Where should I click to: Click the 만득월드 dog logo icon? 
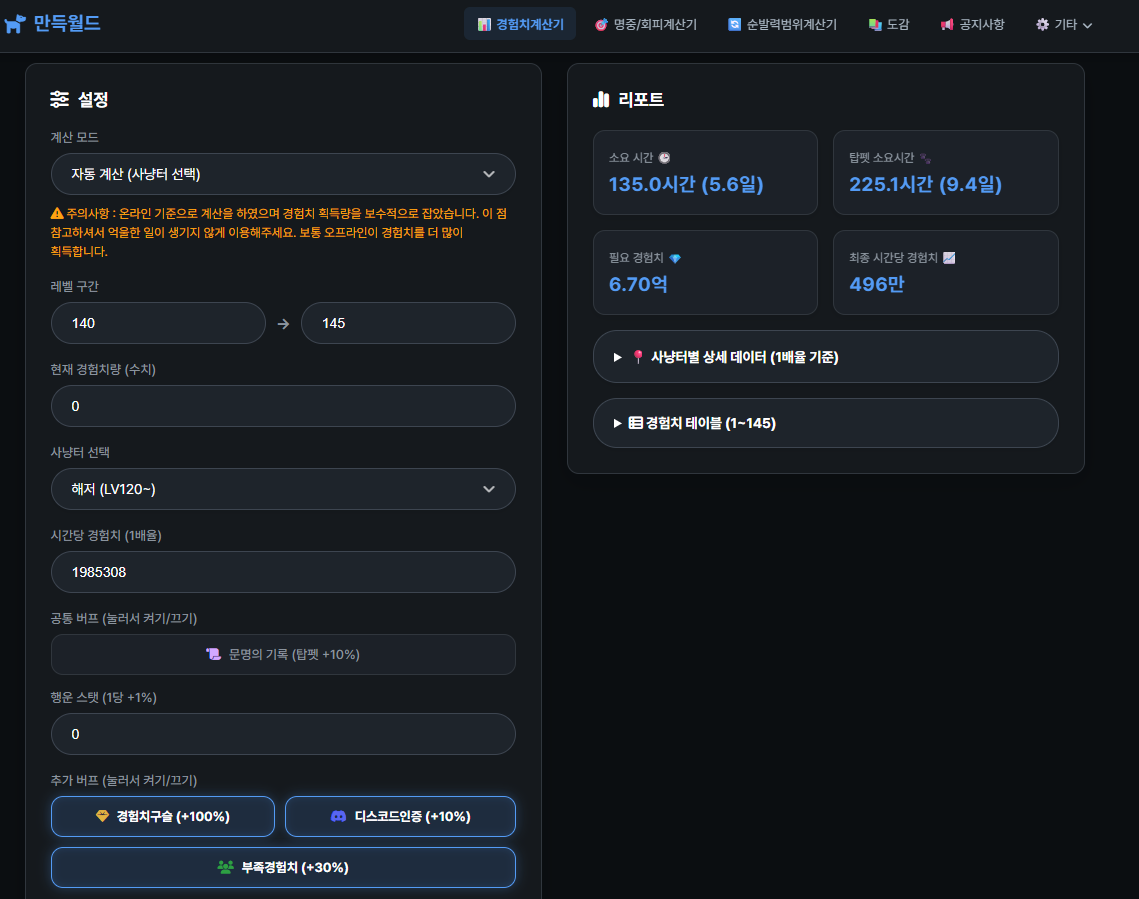(x=15, y=24)
